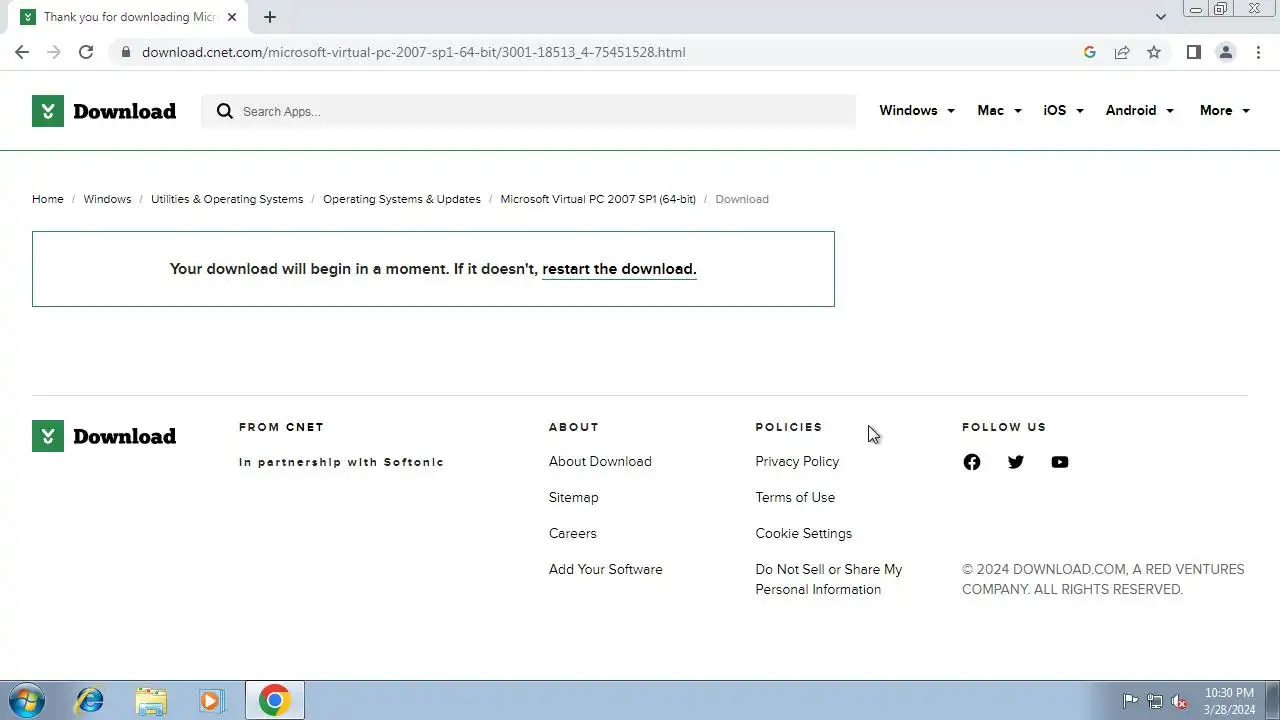Click the Action Center flag icon

click(1130, 701)
